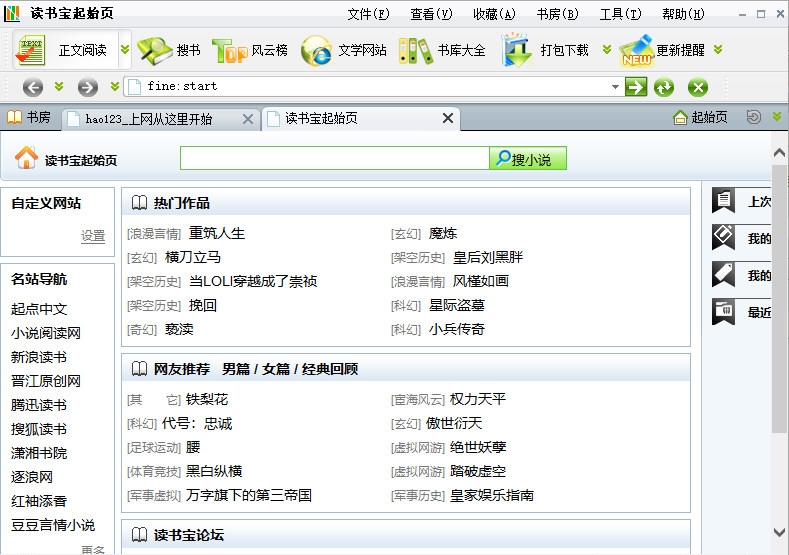Refresh the page with the green reload icon
Image resolution: width=789 pixels, height=555 pixels.
(x=664, y=88)
